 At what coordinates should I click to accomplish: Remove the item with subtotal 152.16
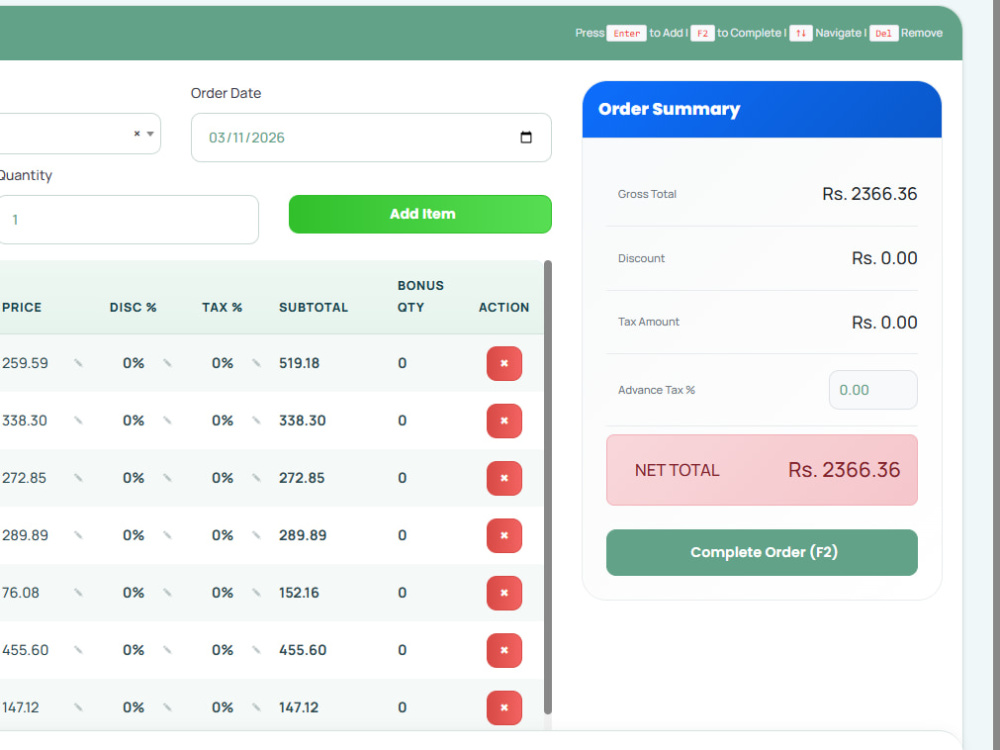click(504, 593)
